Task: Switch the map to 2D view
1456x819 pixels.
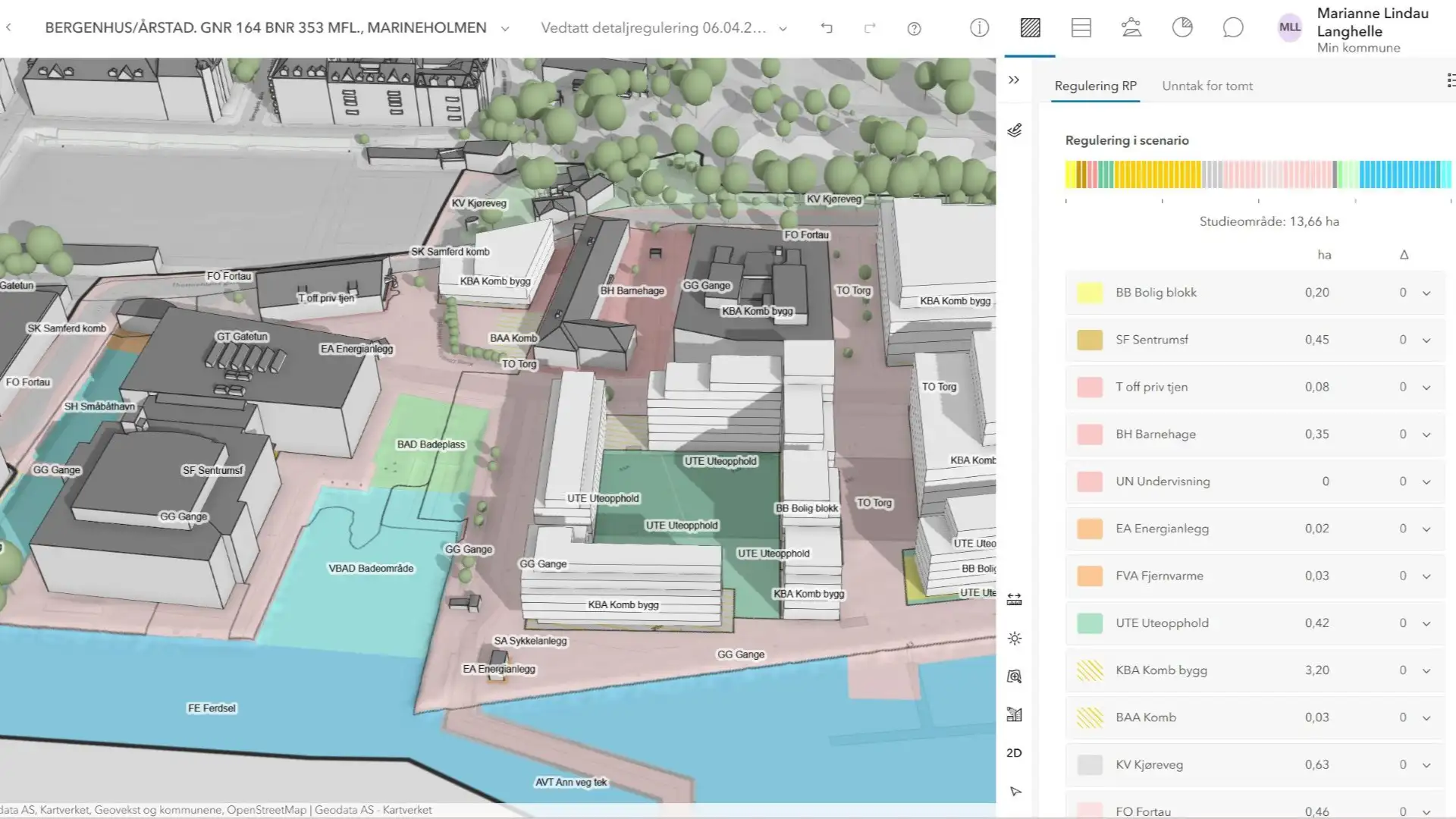Action: [x=1014, y=753]
